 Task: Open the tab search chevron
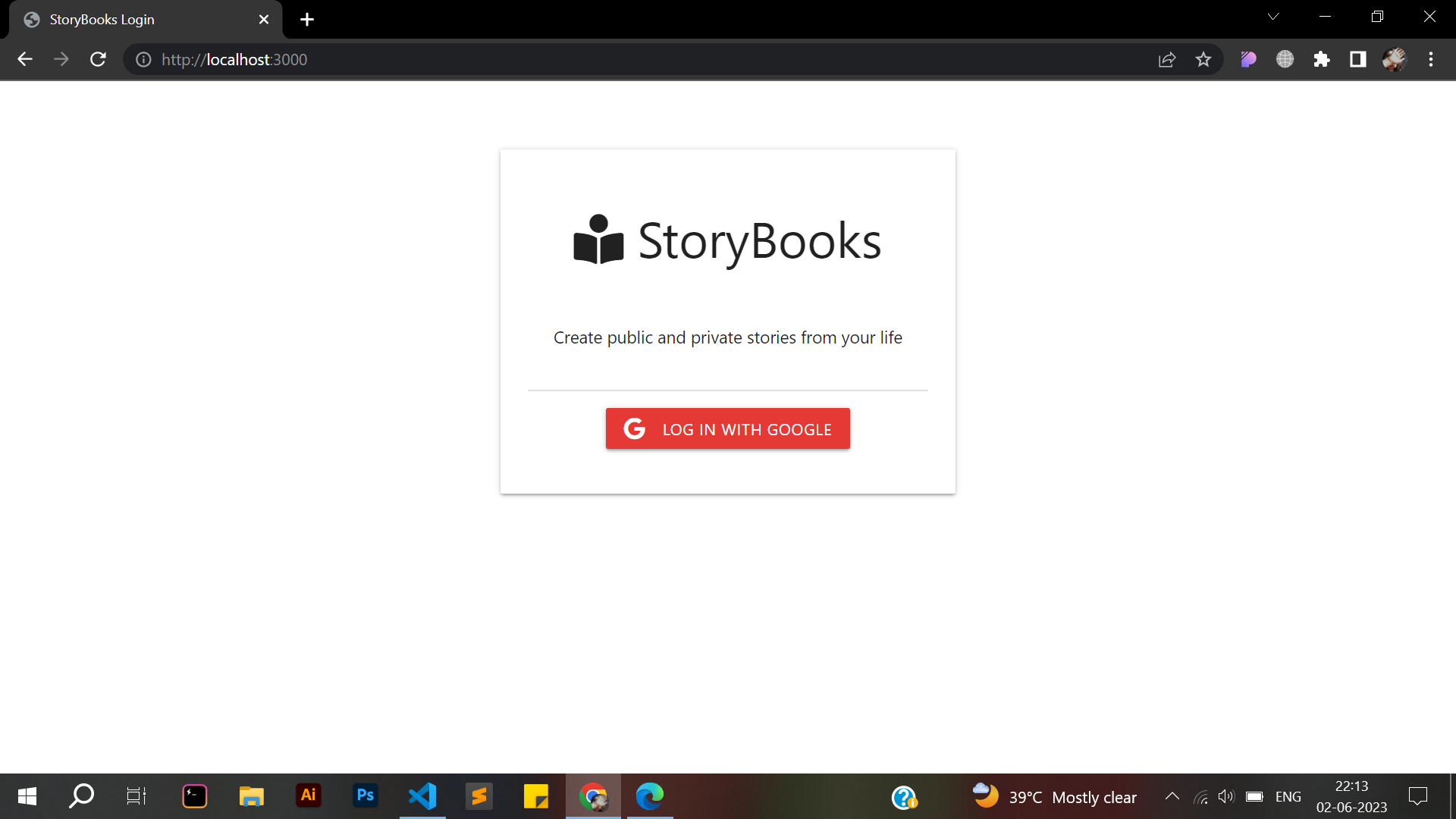pos(1274,16)
